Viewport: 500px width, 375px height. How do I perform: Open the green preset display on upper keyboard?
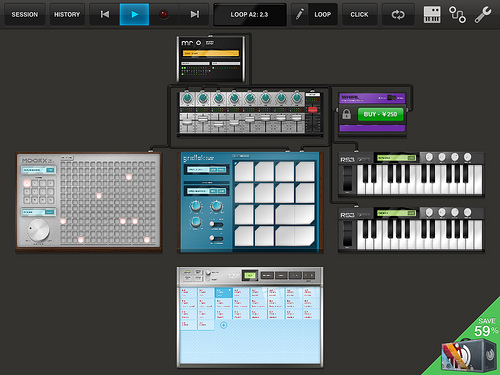pyautogui.click(x=396, y=158)
